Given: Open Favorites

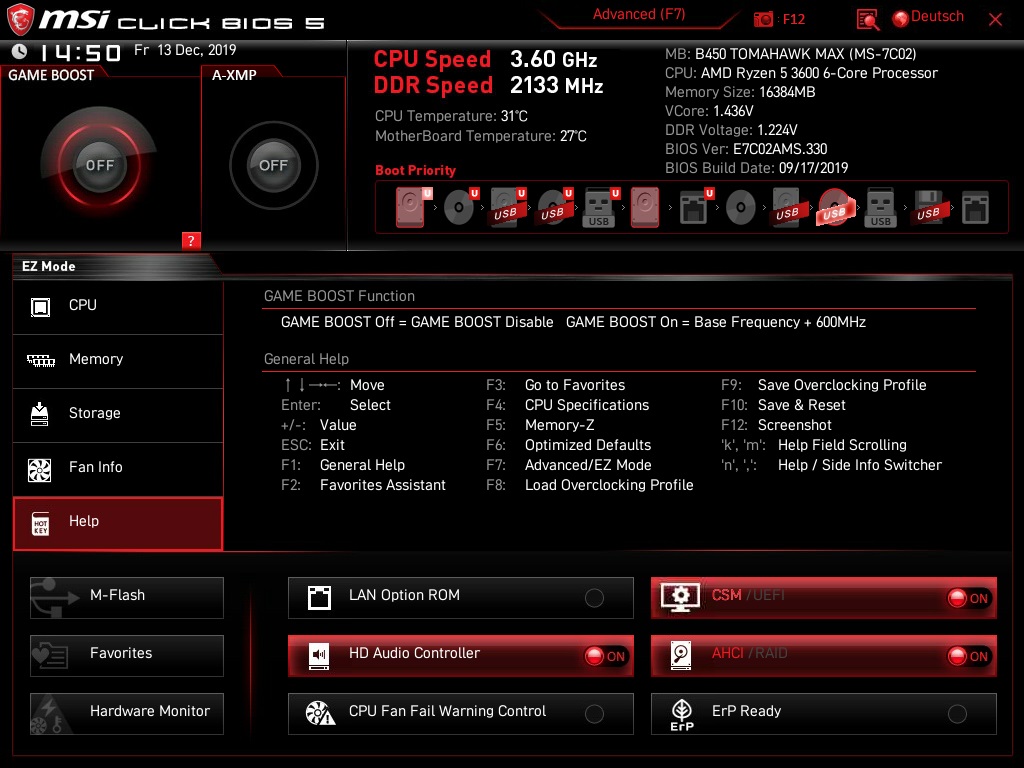Looking at the screenshot, I should tap(127, 656).
